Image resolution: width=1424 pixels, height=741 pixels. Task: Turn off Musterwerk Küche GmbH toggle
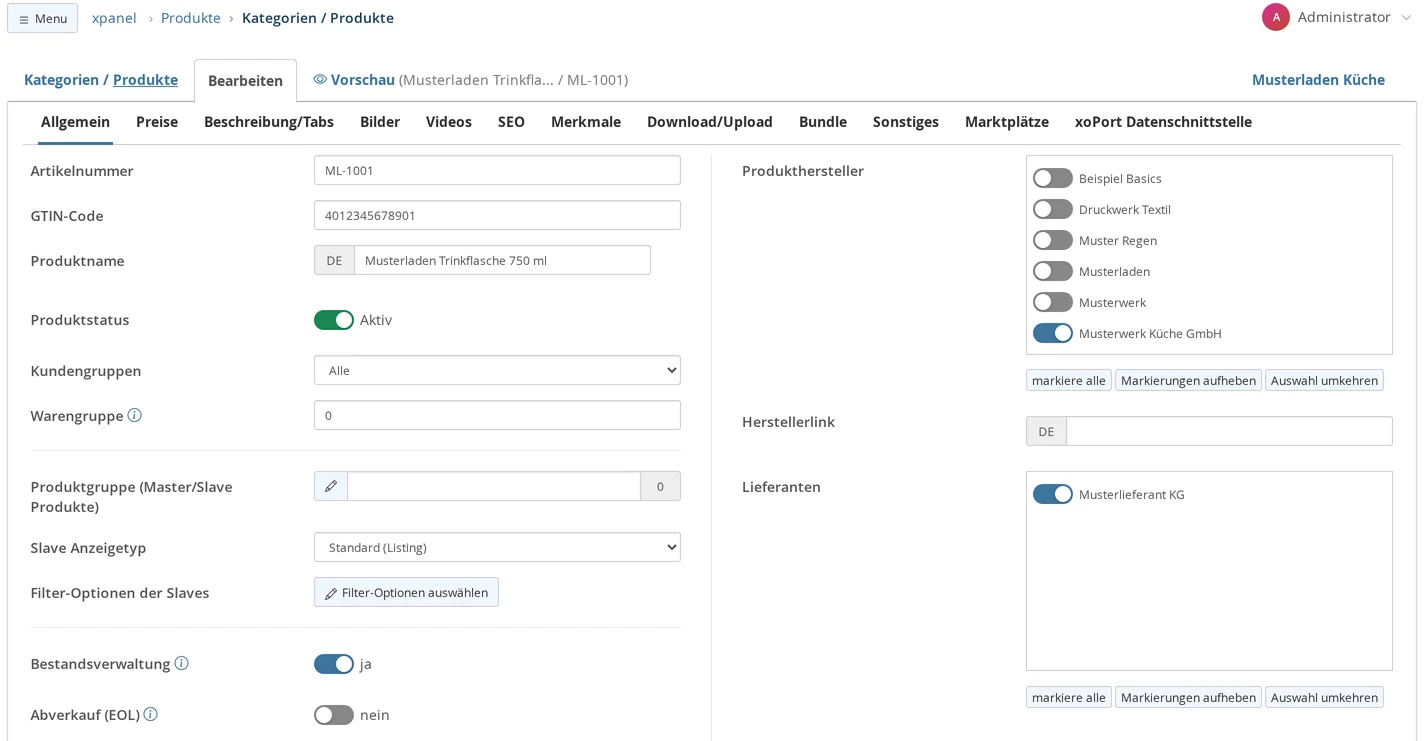click(1053, 333)
